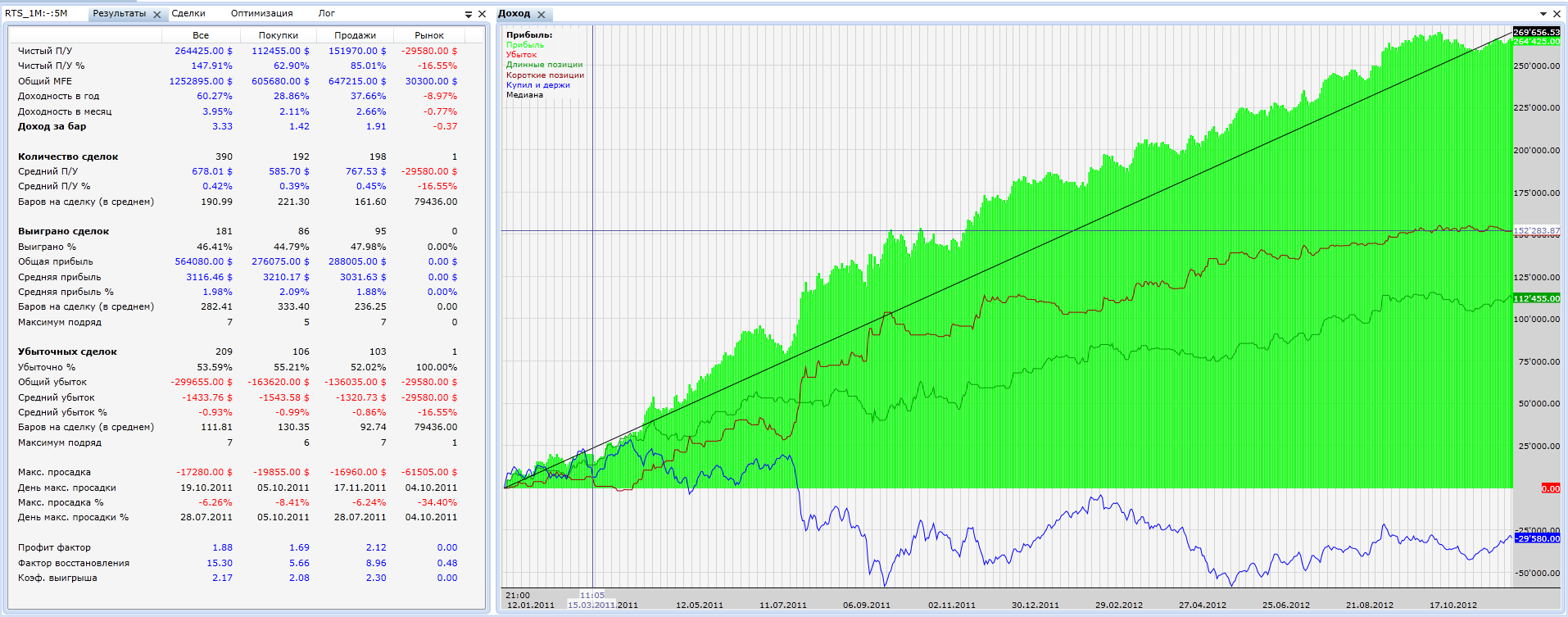This screenshot has height=617, width=1568.
Task: Select the 19.10.2011 drawdown date cell
Action: point(206,488)
